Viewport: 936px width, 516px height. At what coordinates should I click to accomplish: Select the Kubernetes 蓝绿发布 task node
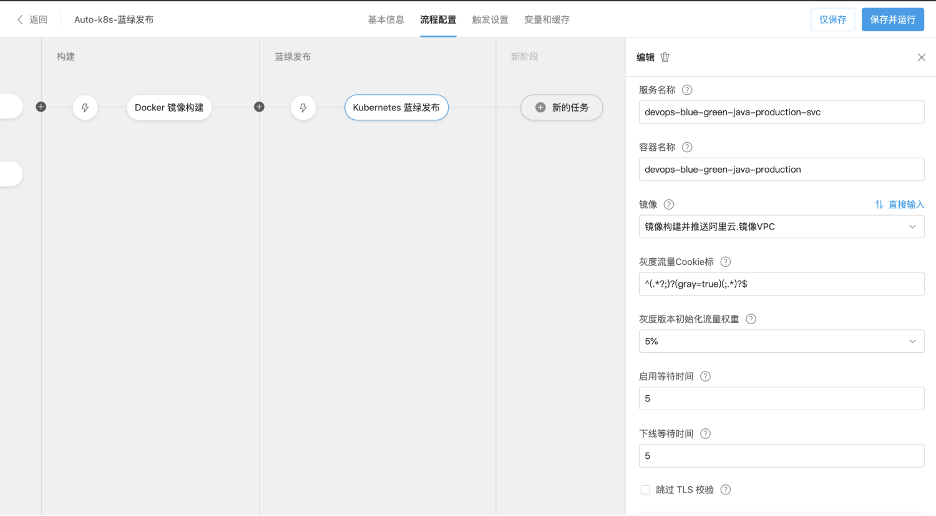pyautogui.click(x=396, y=108)
